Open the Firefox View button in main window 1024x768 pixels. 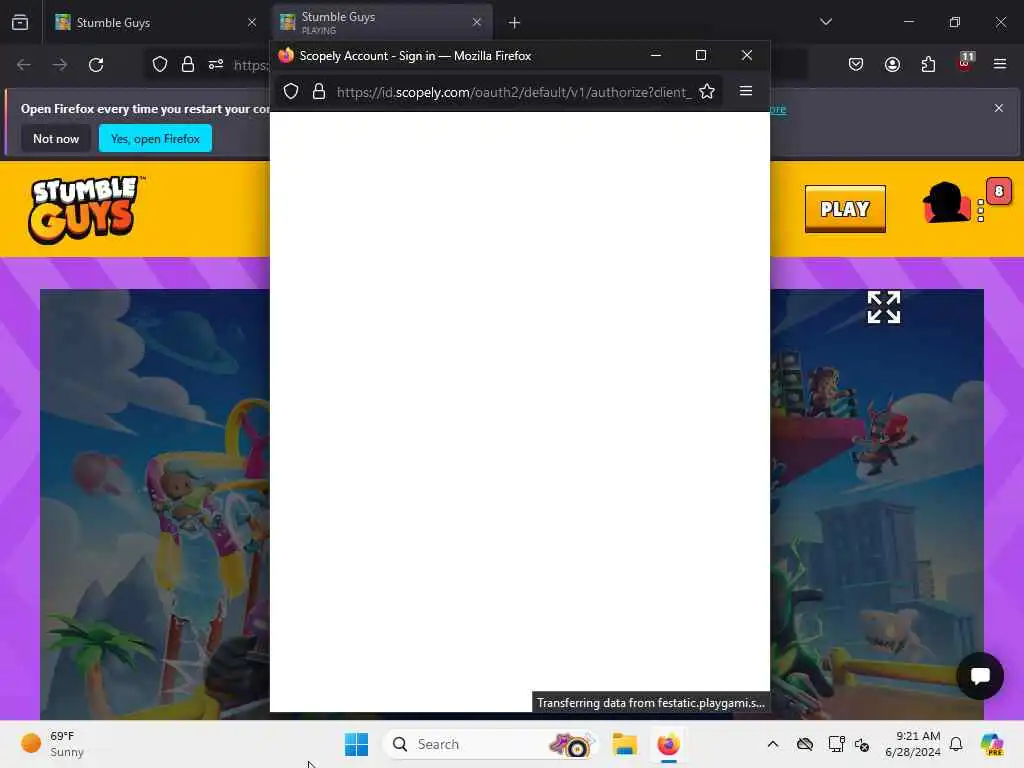click(20, 22)
